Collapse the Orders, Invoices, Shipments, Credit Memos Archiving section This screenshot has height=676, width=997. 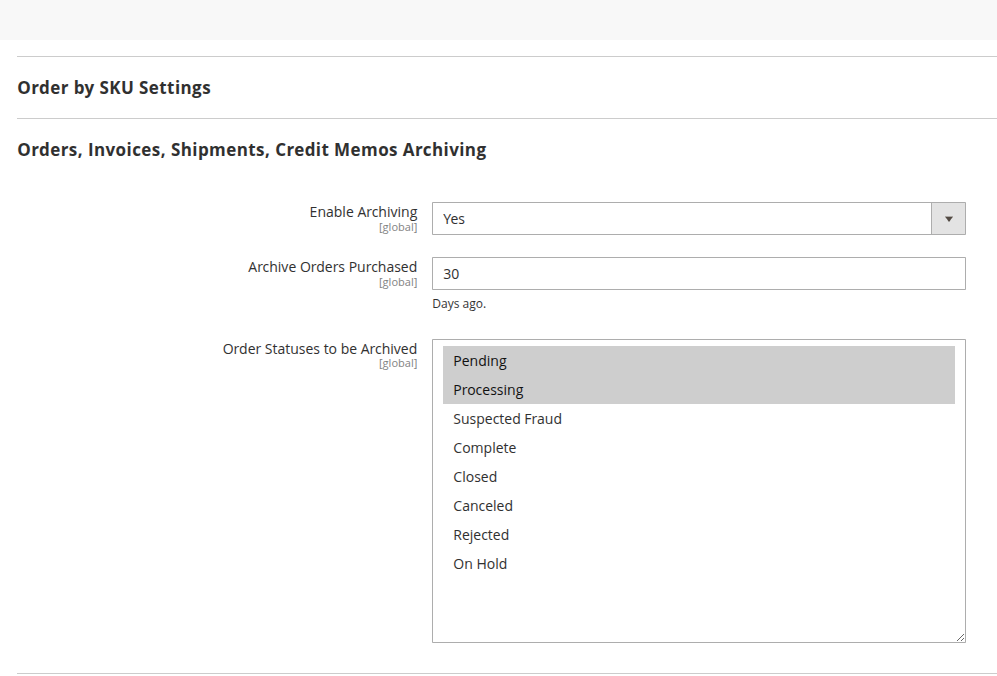[x=252, y=150]
